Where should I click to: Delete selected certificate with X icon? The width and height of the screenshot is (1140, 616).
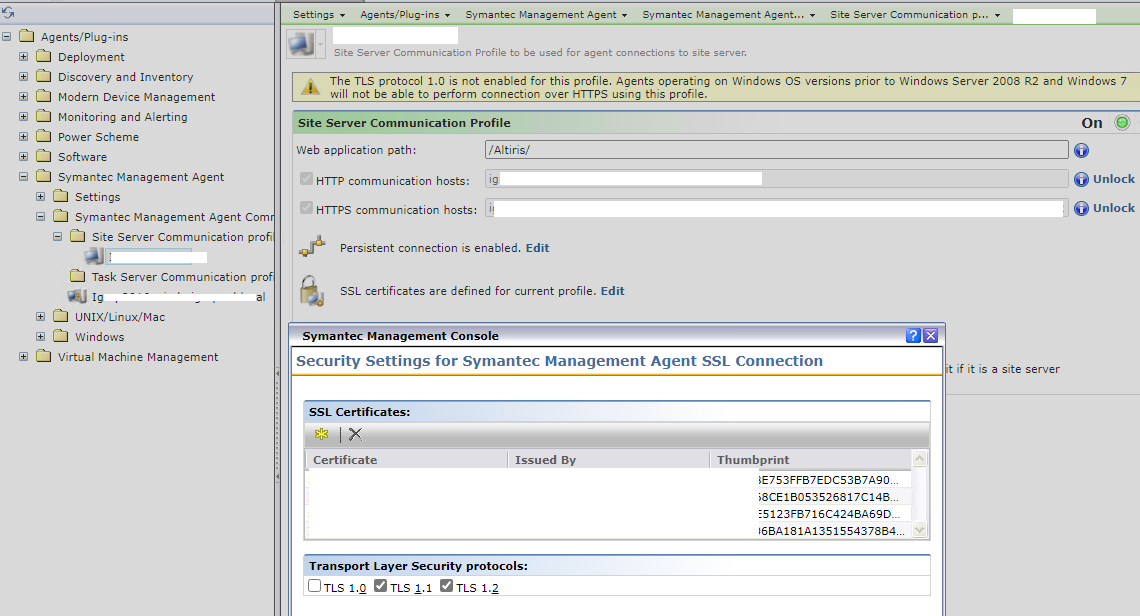point(355,434)
